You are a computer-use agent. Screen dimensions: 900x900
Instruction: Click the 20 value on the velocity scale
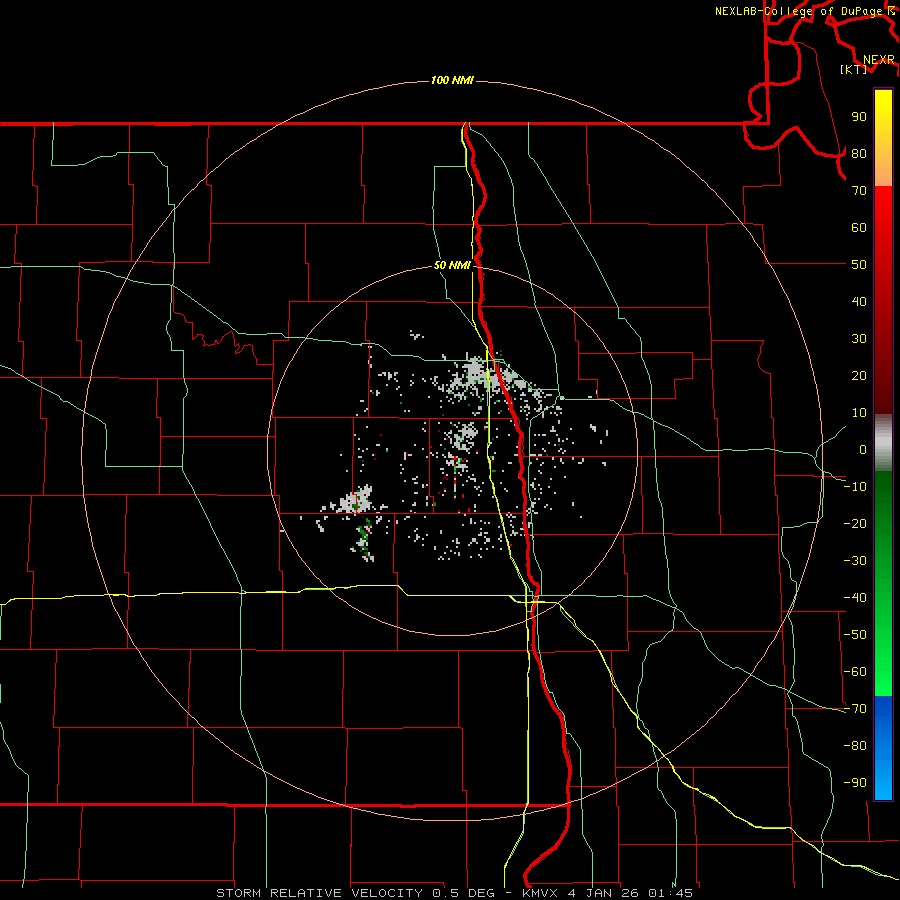(859, 375)
